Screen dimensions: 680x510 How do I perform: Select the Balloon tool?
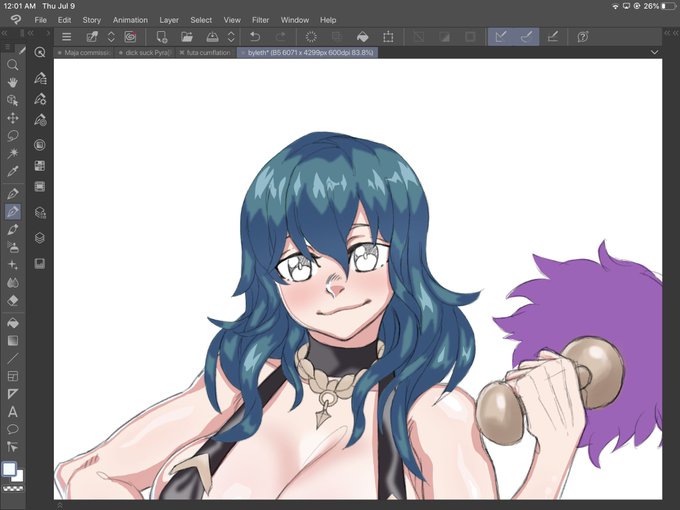[x=13, y=429]
